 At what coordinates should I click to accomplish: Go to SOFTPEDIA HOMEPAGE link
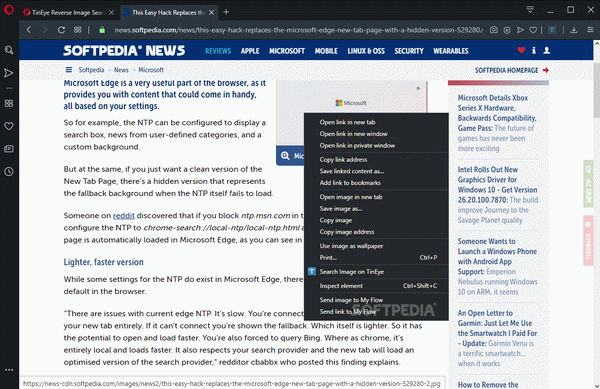pos(512,70)
